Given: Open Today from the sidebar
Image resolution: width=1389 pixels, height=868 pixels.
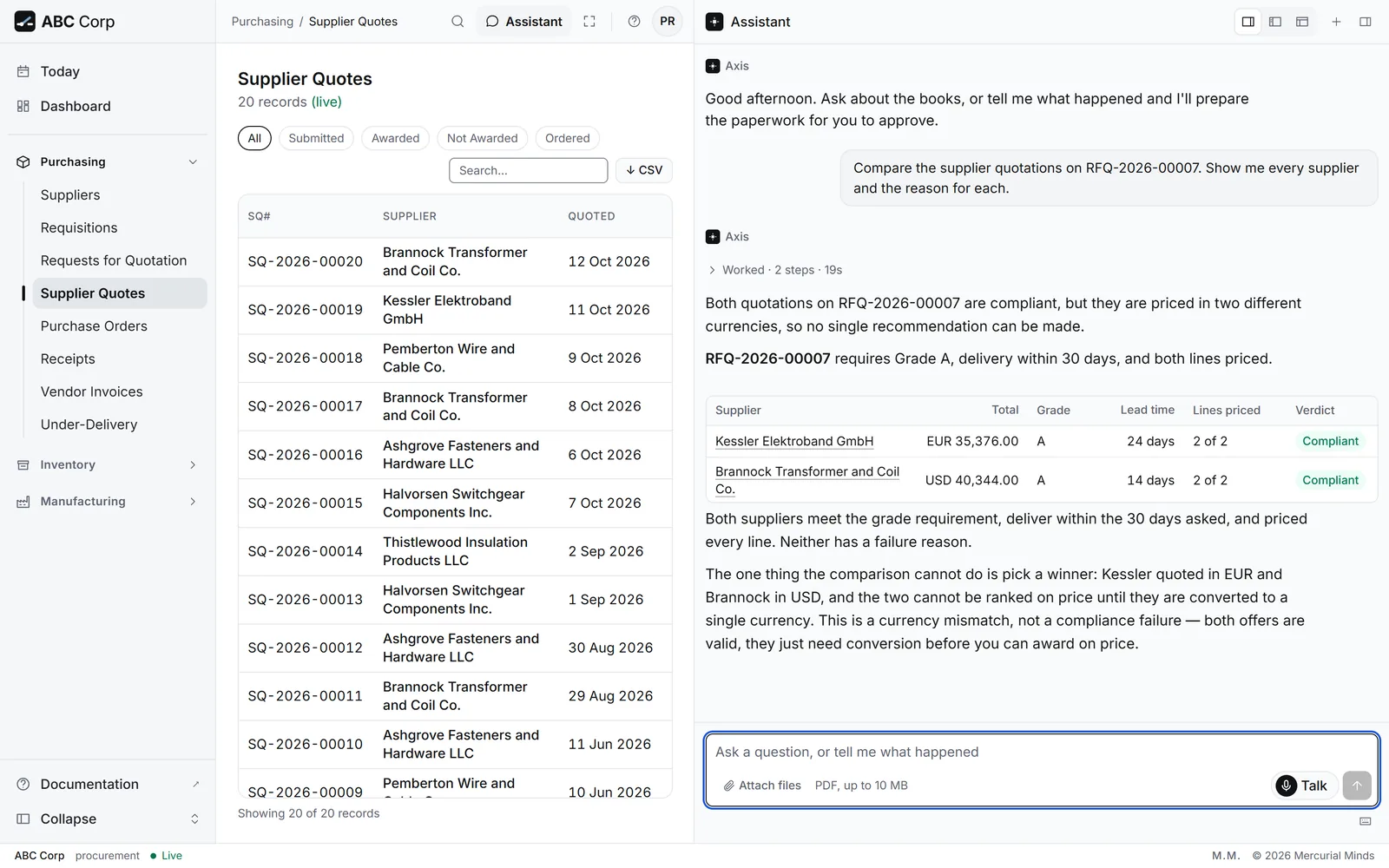Looking at the screenshot, I should pos(108,71).
